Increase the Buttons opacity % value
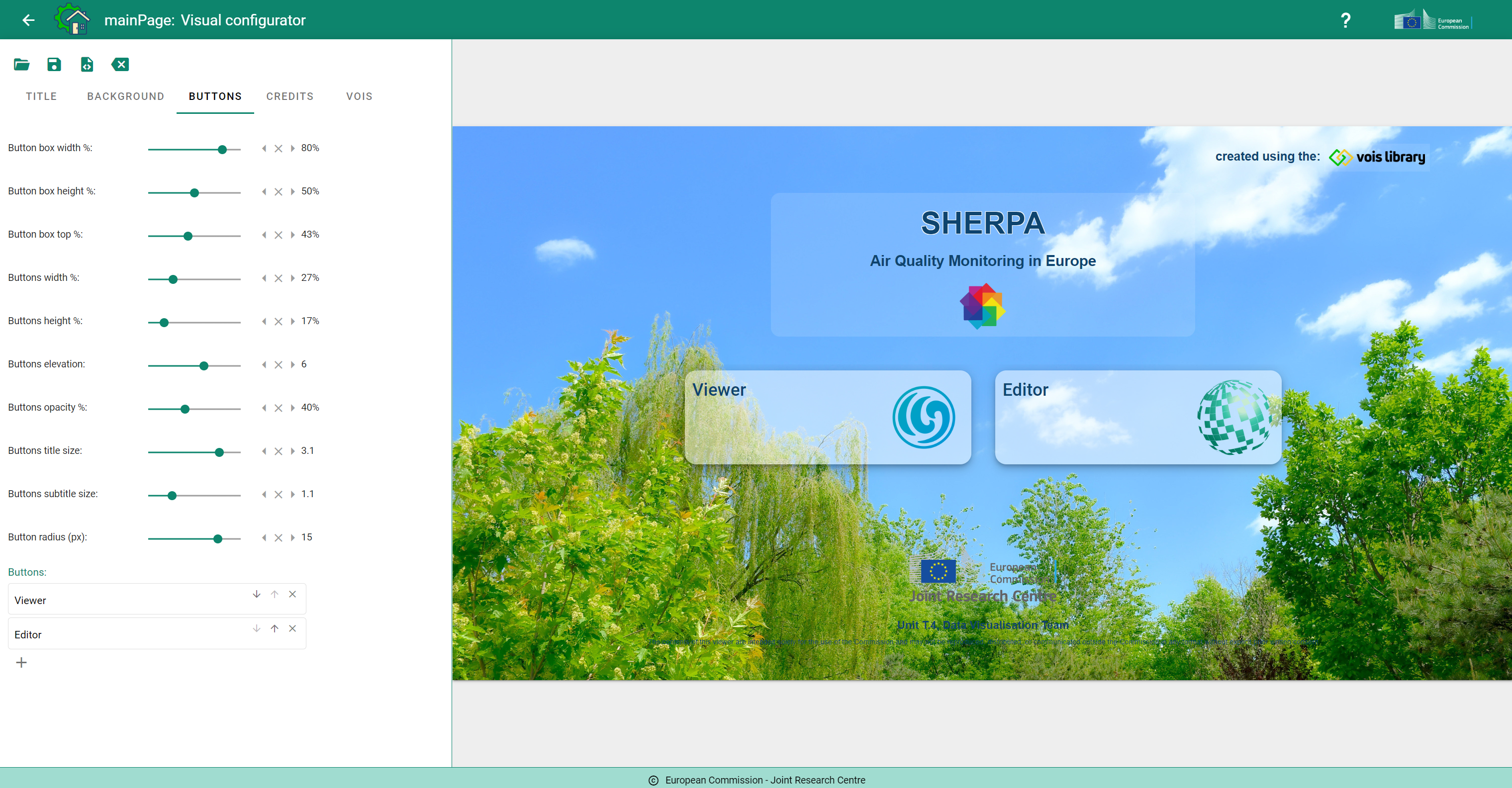This screenshot has width=1512, height=788. click(x=292, y=408)
